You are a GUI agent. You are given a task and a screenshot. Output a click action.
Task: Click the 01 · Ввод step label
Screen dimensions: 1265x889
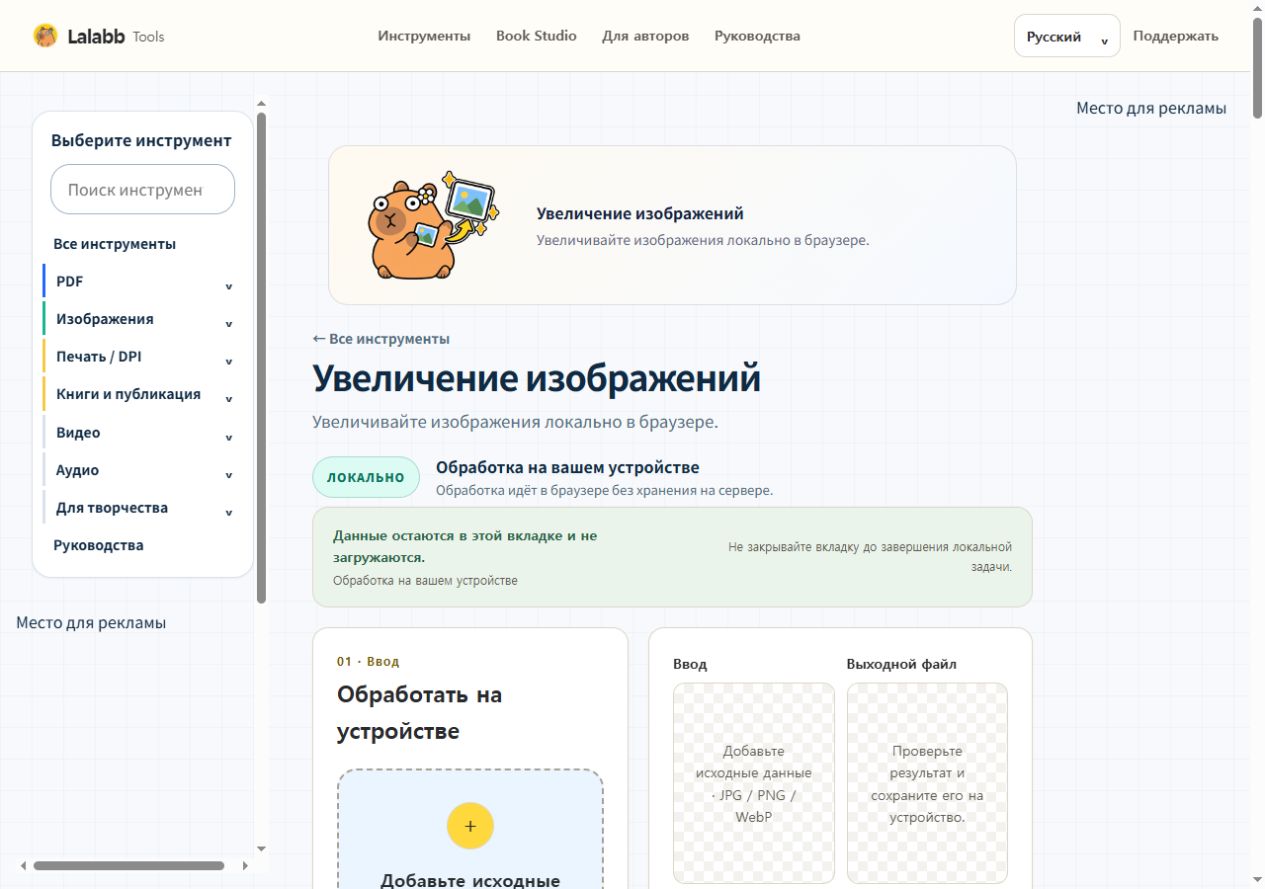[368, 661]
